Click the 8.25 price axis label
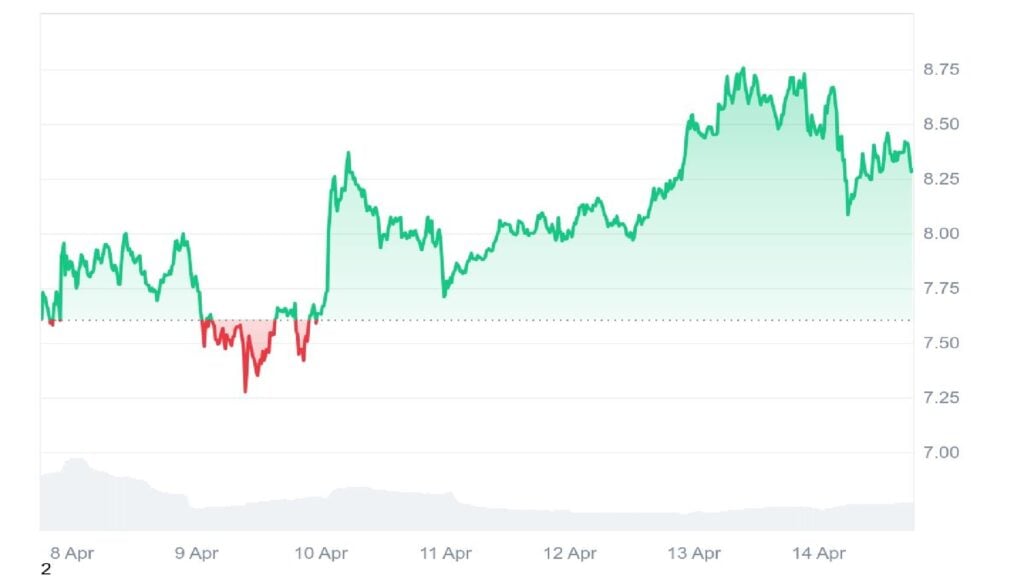 [941, 179]
